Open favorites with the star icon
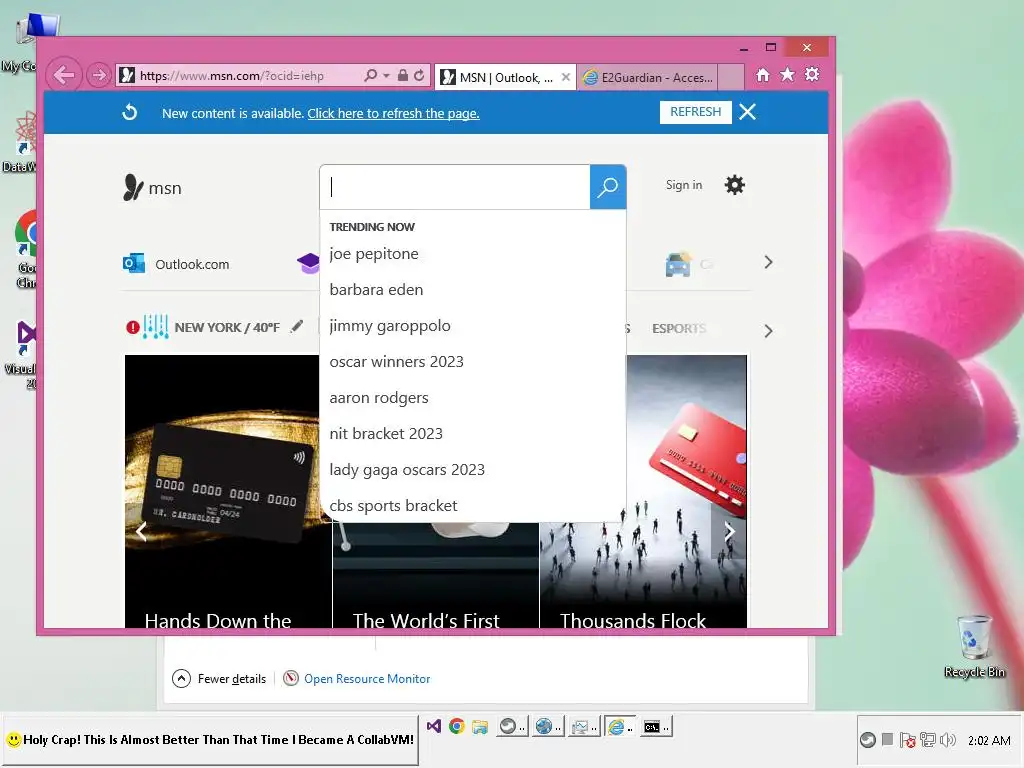Screen dimensions: 1024x768 point(788,74)
